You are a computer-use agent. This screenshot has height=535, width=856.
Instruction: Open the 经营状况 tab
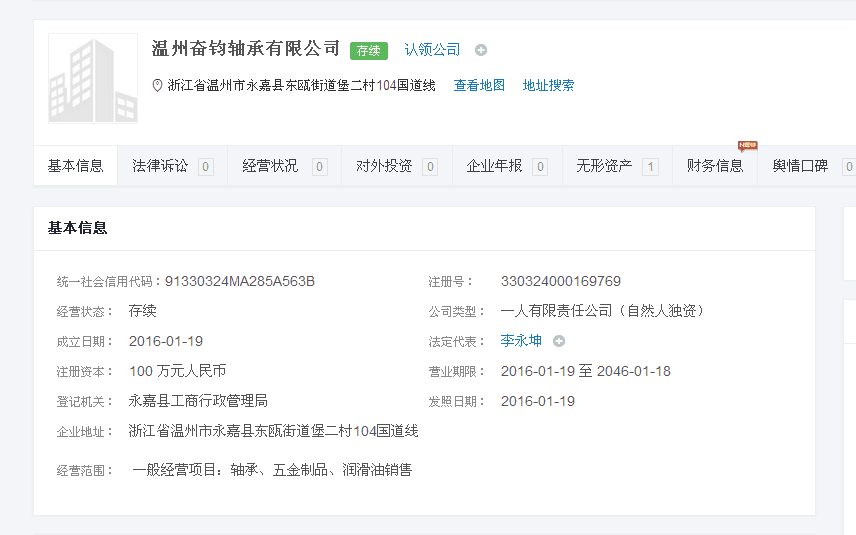click(x=284, y=166)
